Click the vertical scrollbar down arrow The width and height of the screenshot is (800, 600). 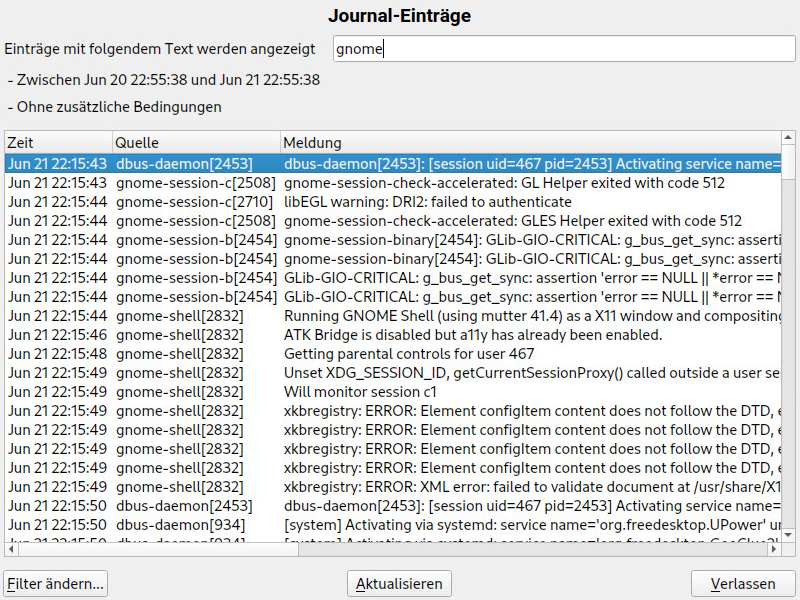(x=788, y=535)
